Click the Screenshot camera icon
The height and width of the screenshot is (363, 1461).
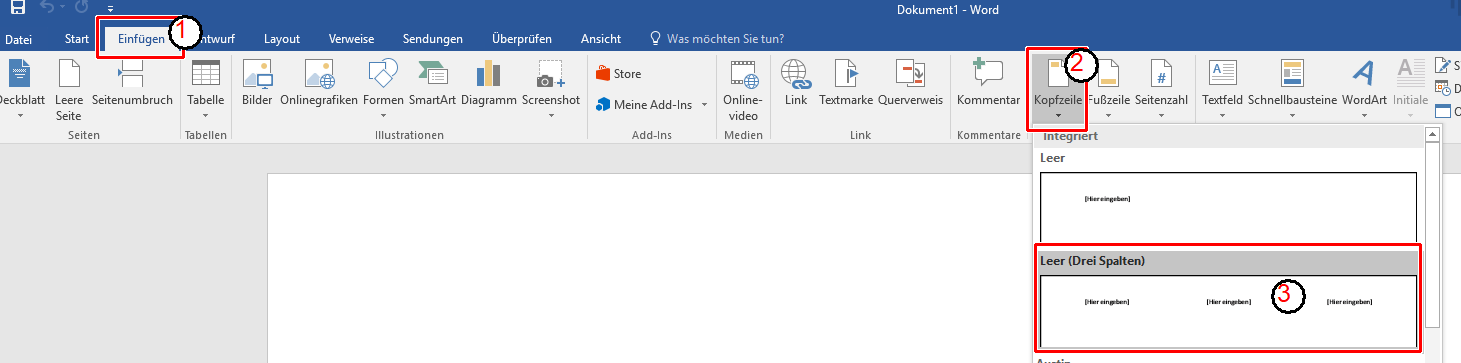(551, 74)
